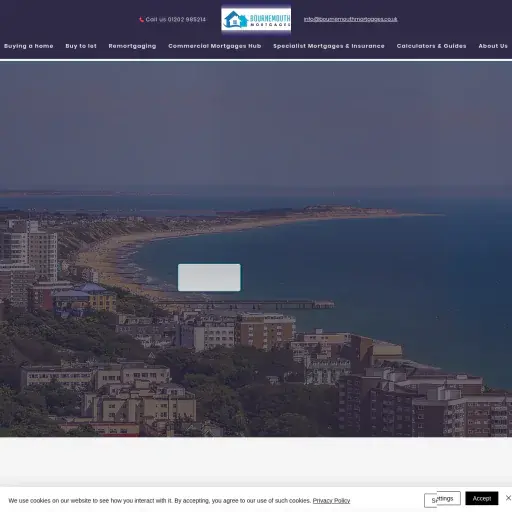Viewport: 512px width, 512px height.
Task: Open Specialist Mortgages & Insurance menu
Action: tap(329, 46)
